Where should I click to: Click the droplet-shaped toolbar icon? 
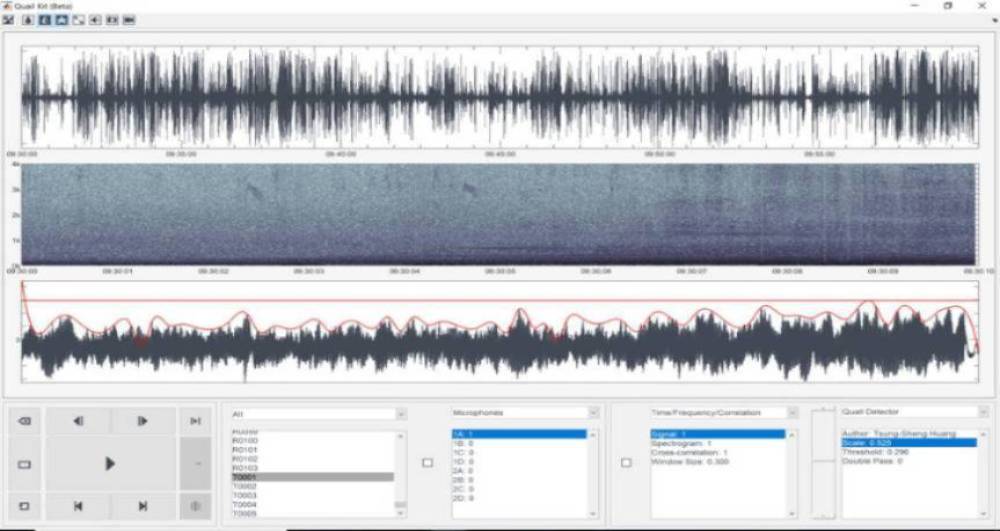coord(28,20)
